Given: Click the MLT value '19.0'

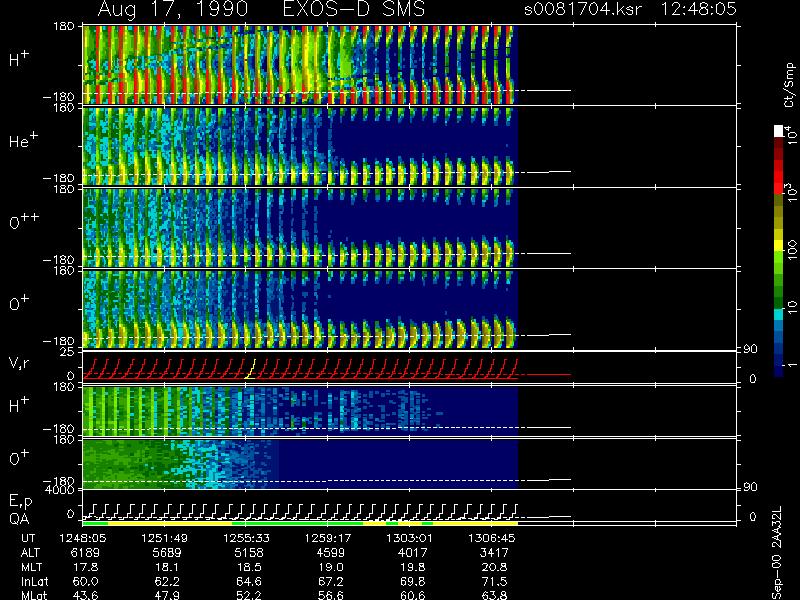Looking at the screenshot, I should click(x=331, y=567).
